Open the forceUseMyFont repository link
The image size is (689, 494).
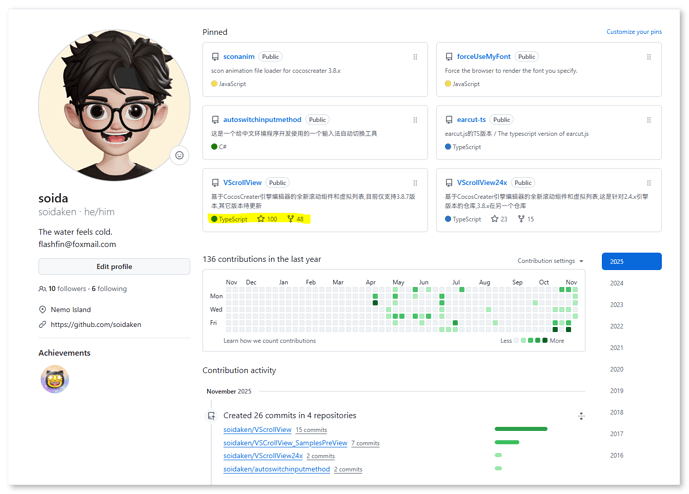tap(483, 57)
